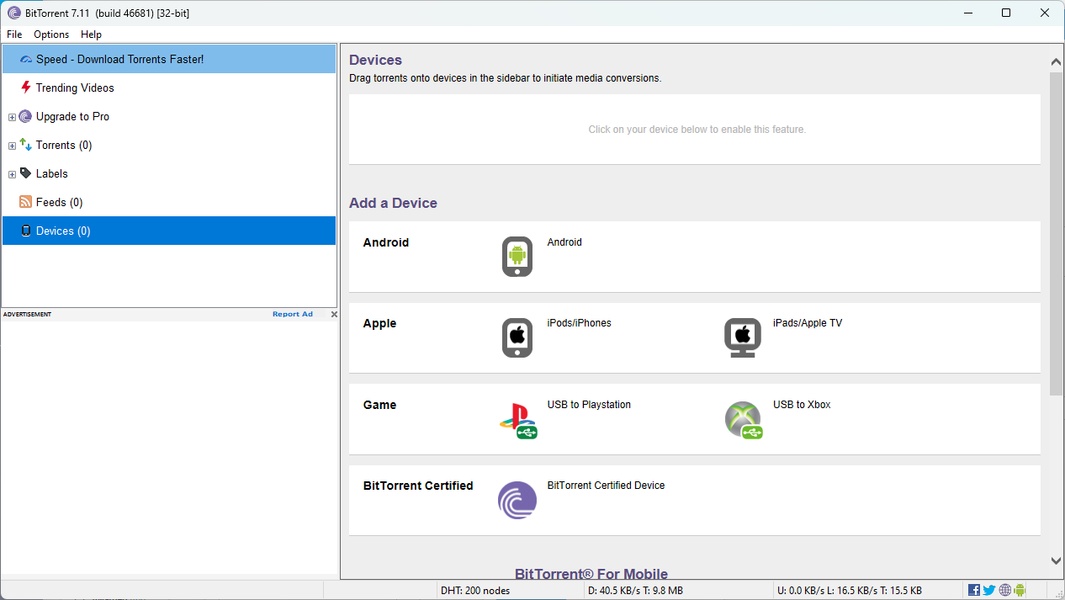
Task: Click the Twitter icon in the status bar
Action: pyautogui.click(x=988, y=590)
